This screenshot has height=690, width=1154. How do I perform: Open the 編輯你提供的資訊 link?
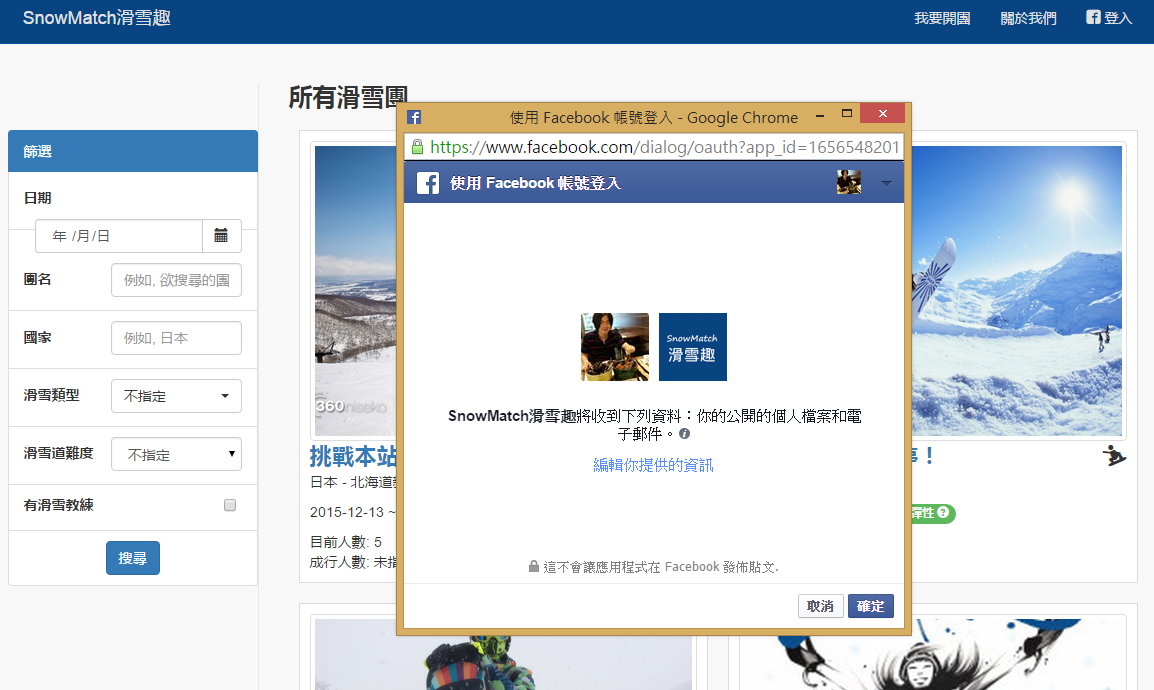click(x=652, y=465)
